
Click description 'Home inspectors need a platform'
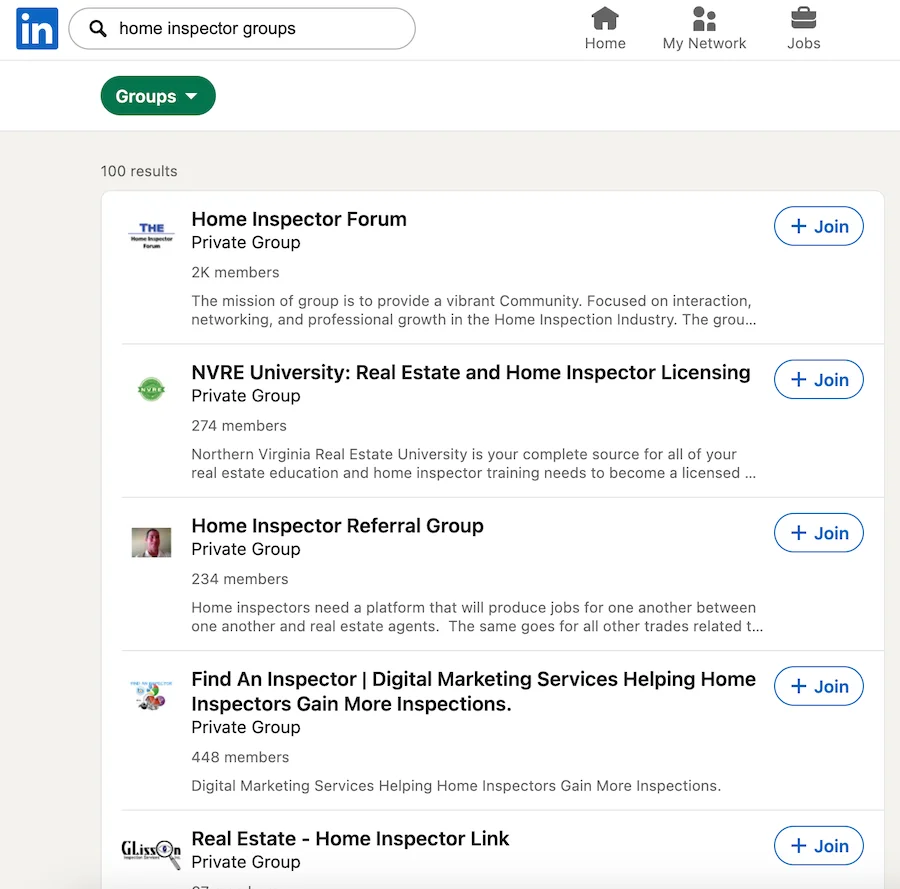click(477, 616)
